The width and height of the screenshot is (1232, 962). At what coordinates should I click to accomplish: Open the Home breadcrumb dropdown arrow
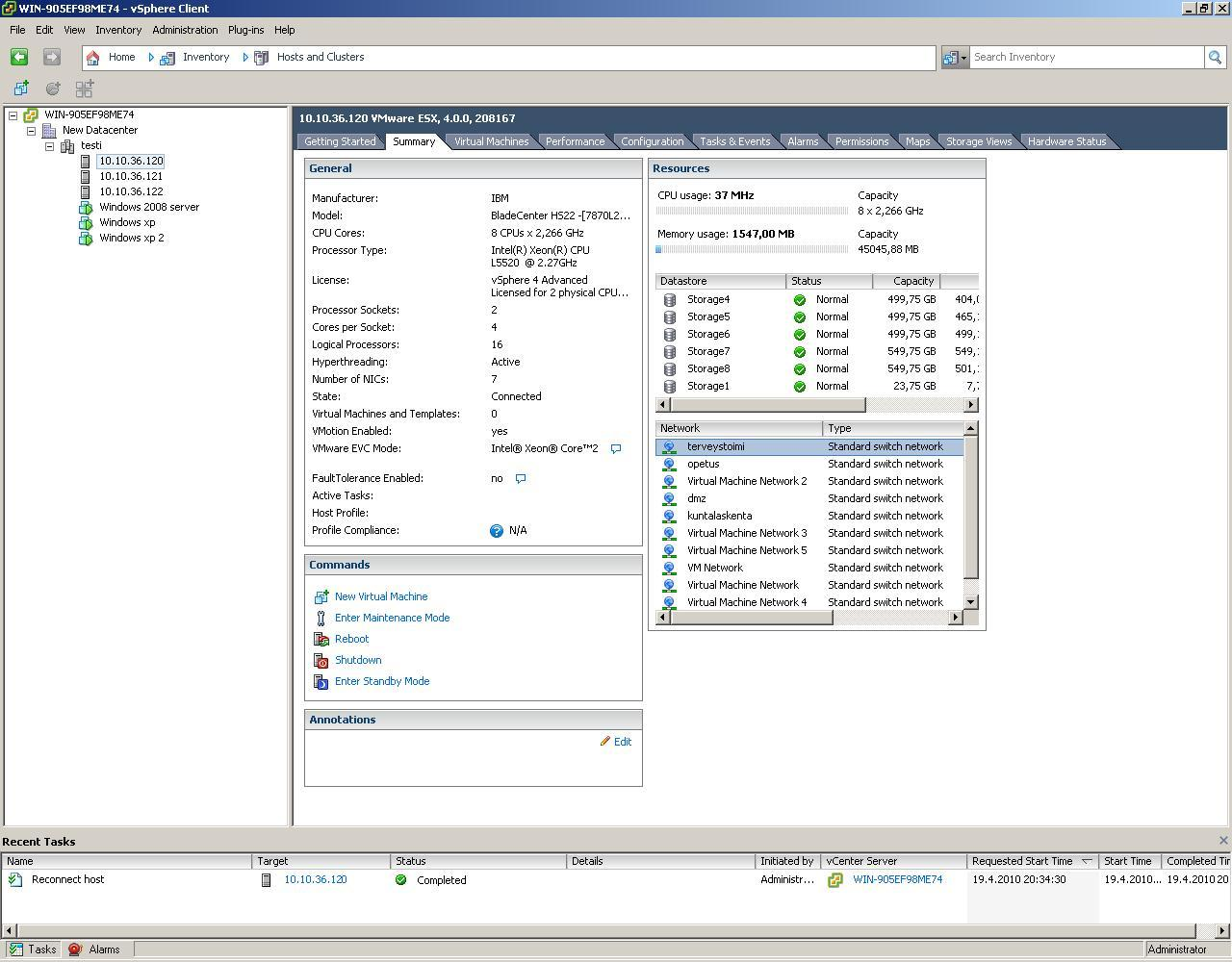151,58
